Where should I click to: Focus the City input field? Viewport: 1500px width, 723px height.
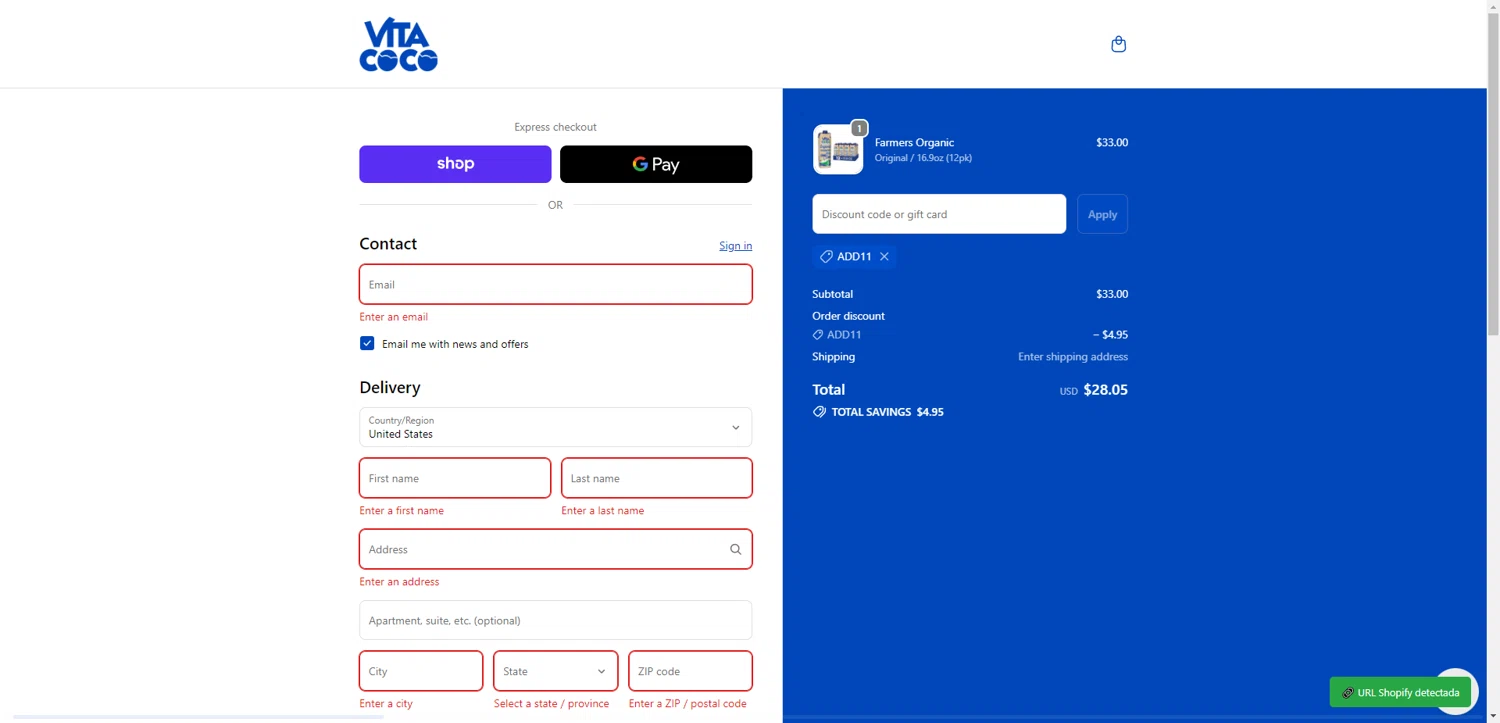point(421,671)
